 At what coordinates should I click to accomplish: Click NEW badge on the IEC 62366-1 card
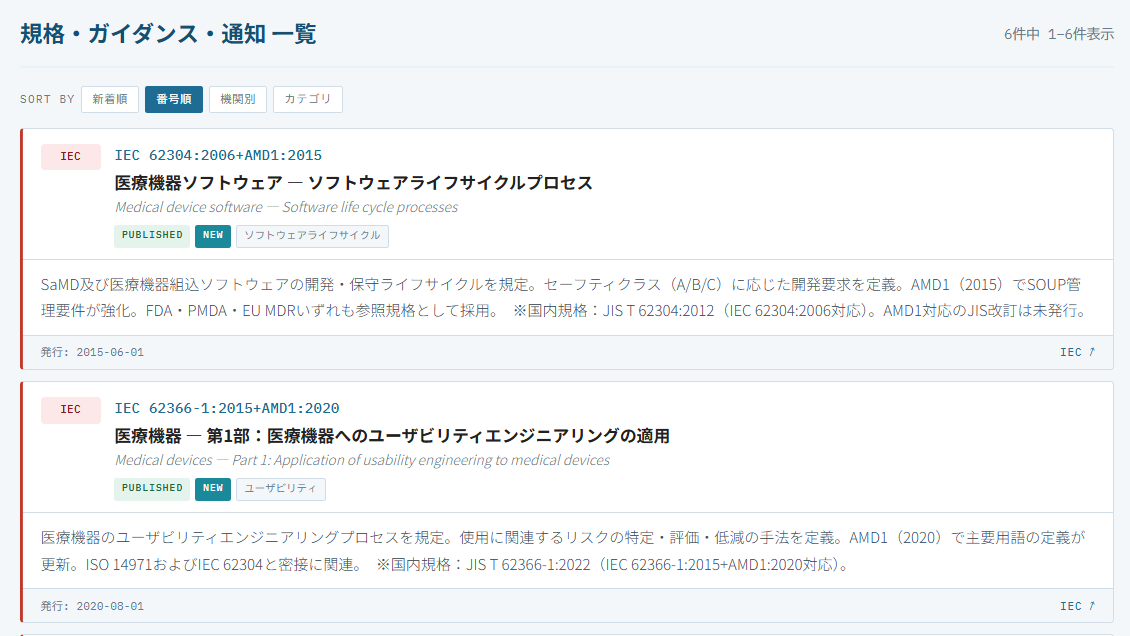pos(213,488)
